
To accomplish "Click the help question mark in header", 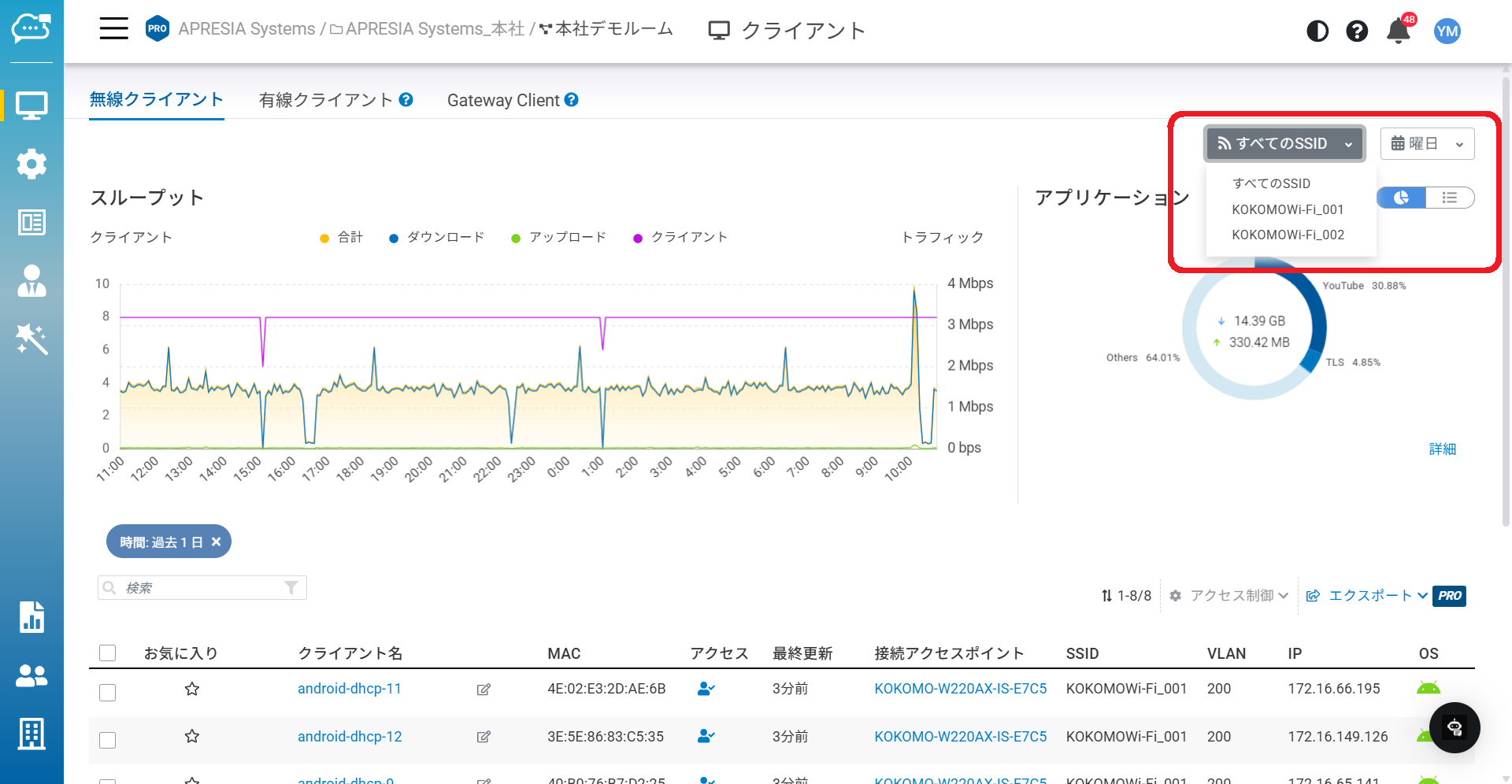I will (1356, 31).
